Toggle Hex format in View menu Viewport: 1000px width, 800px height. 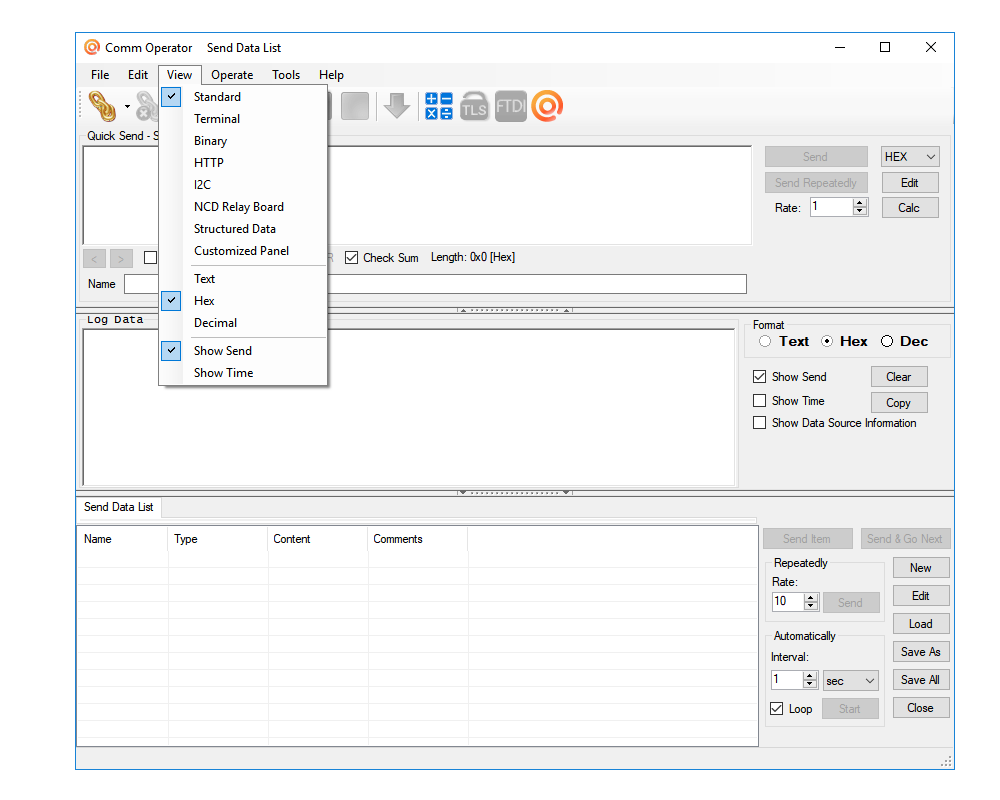(x=243, y=301)
